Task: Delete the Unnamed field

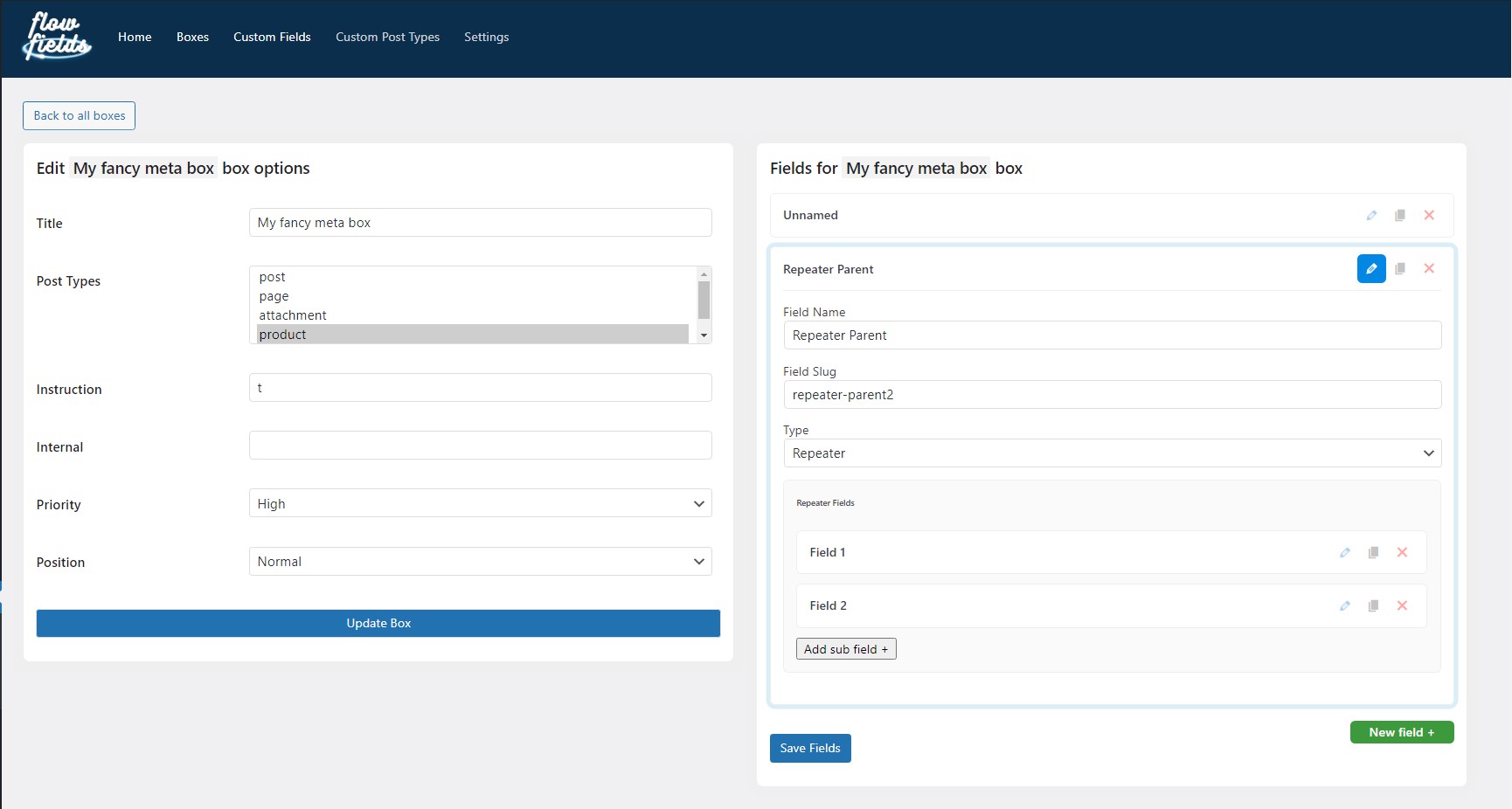Action: tap(1429, 215)
